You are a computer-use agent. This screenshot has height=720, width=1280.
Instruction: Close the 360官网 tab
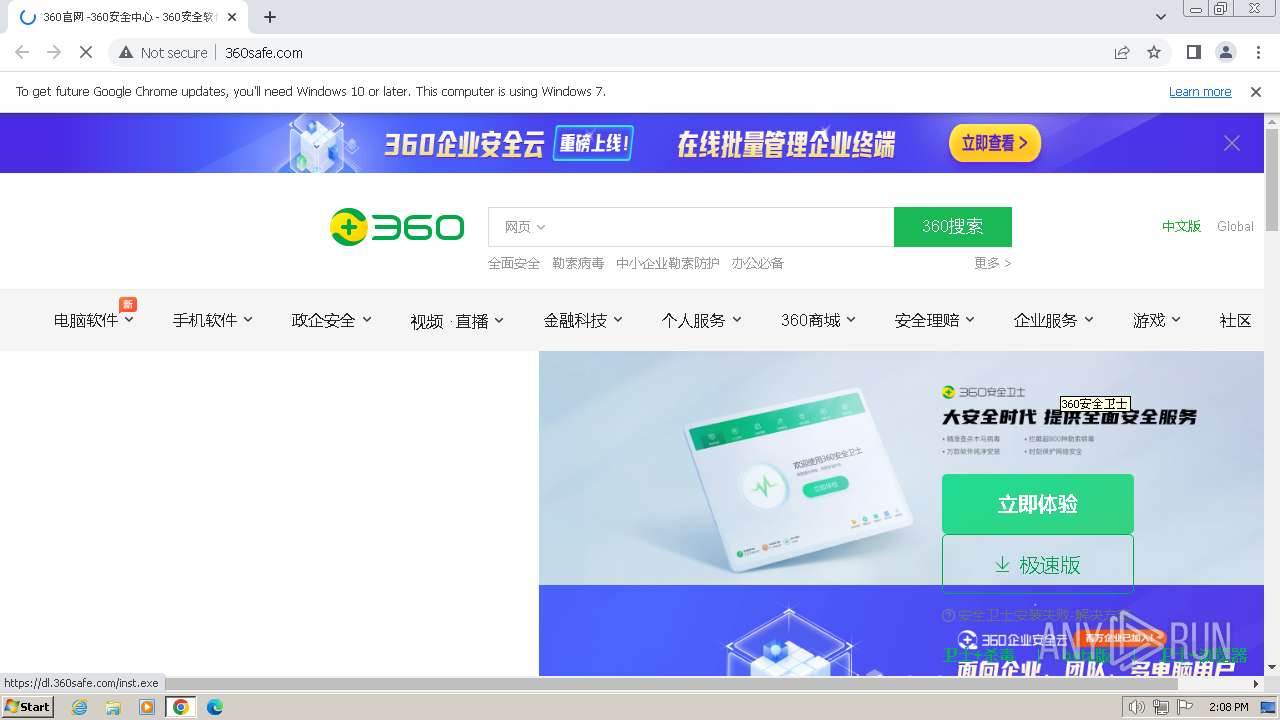click(x=232, y=17)
